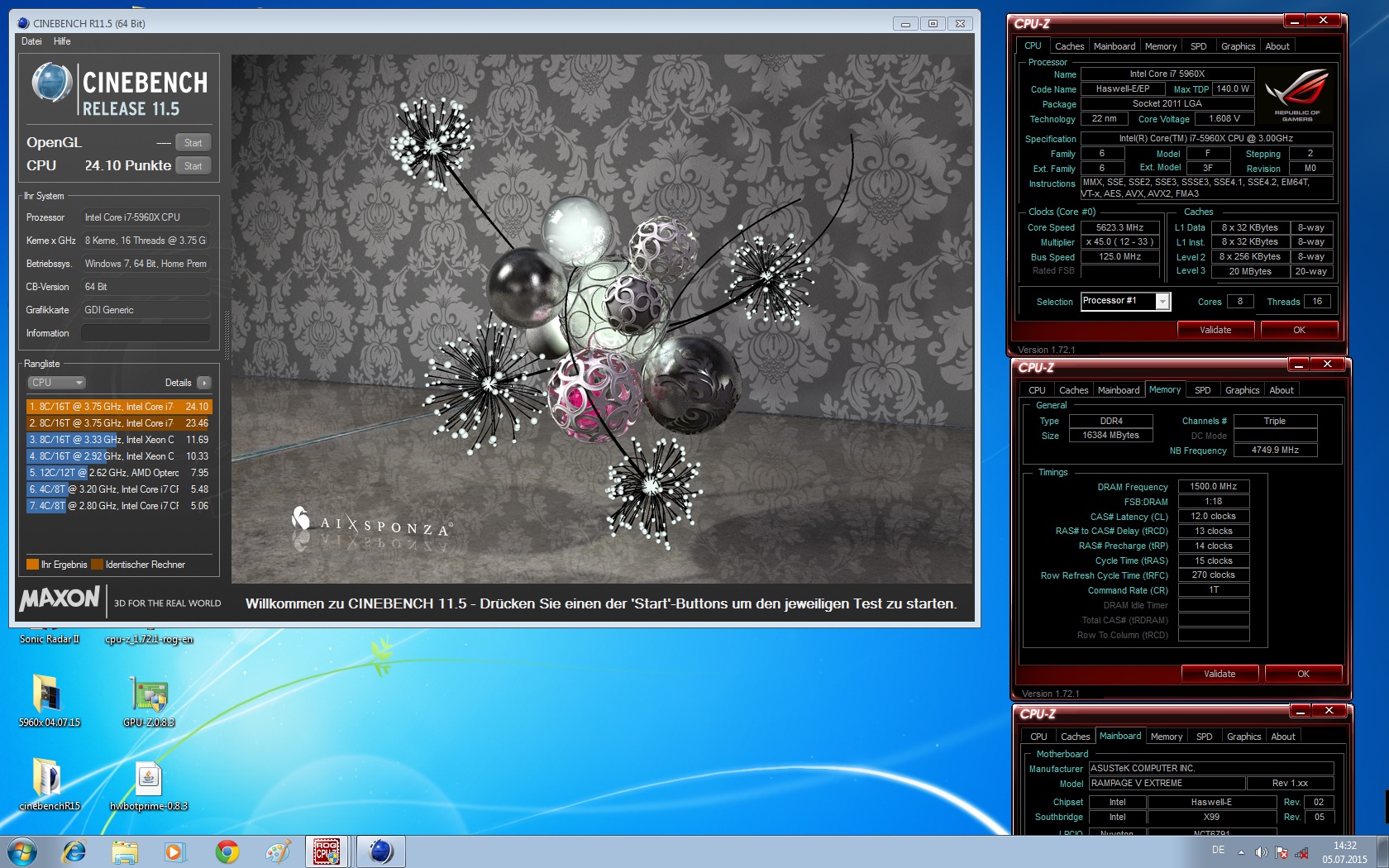Click the volume speaker tray icon
This screenshot has width=1389, height=868.
click(x=1261, y=852)
